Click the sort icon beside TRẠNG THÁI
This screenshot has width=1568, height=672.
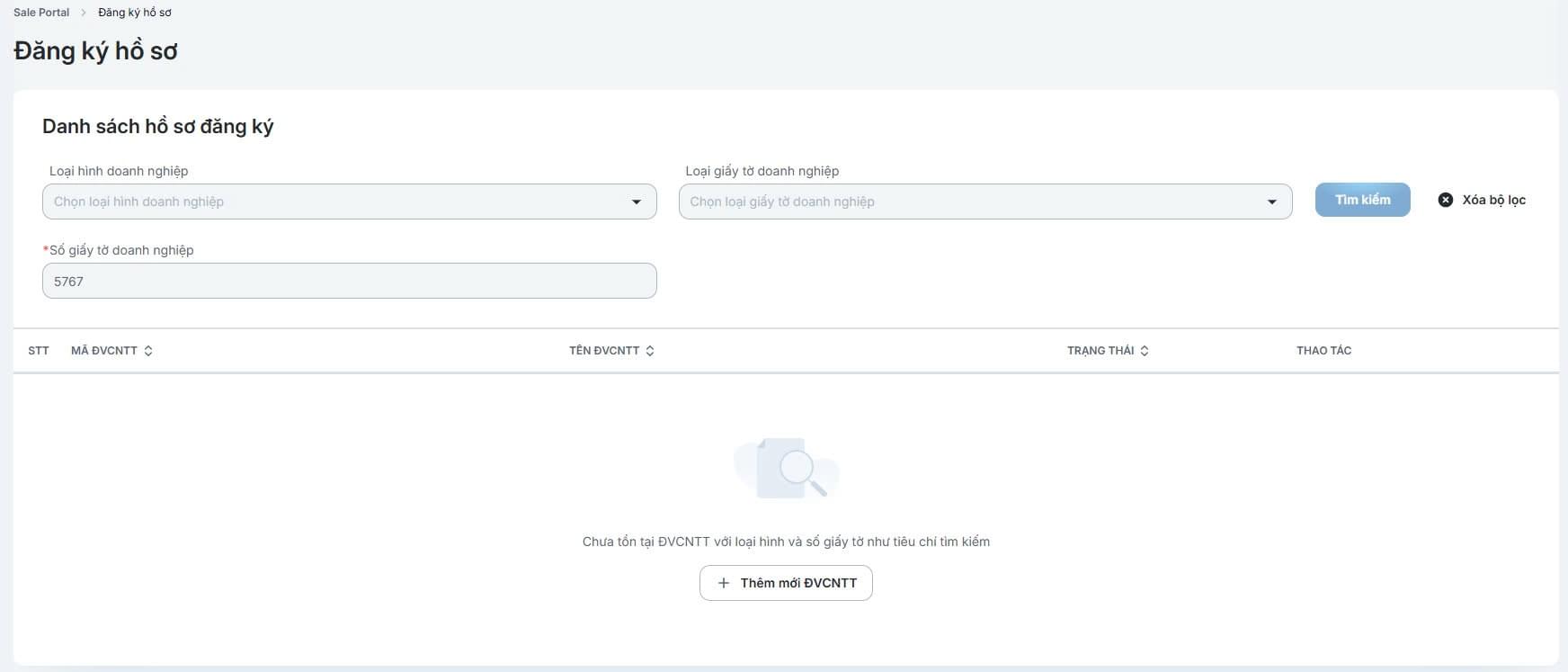[x=1145, y=351]
